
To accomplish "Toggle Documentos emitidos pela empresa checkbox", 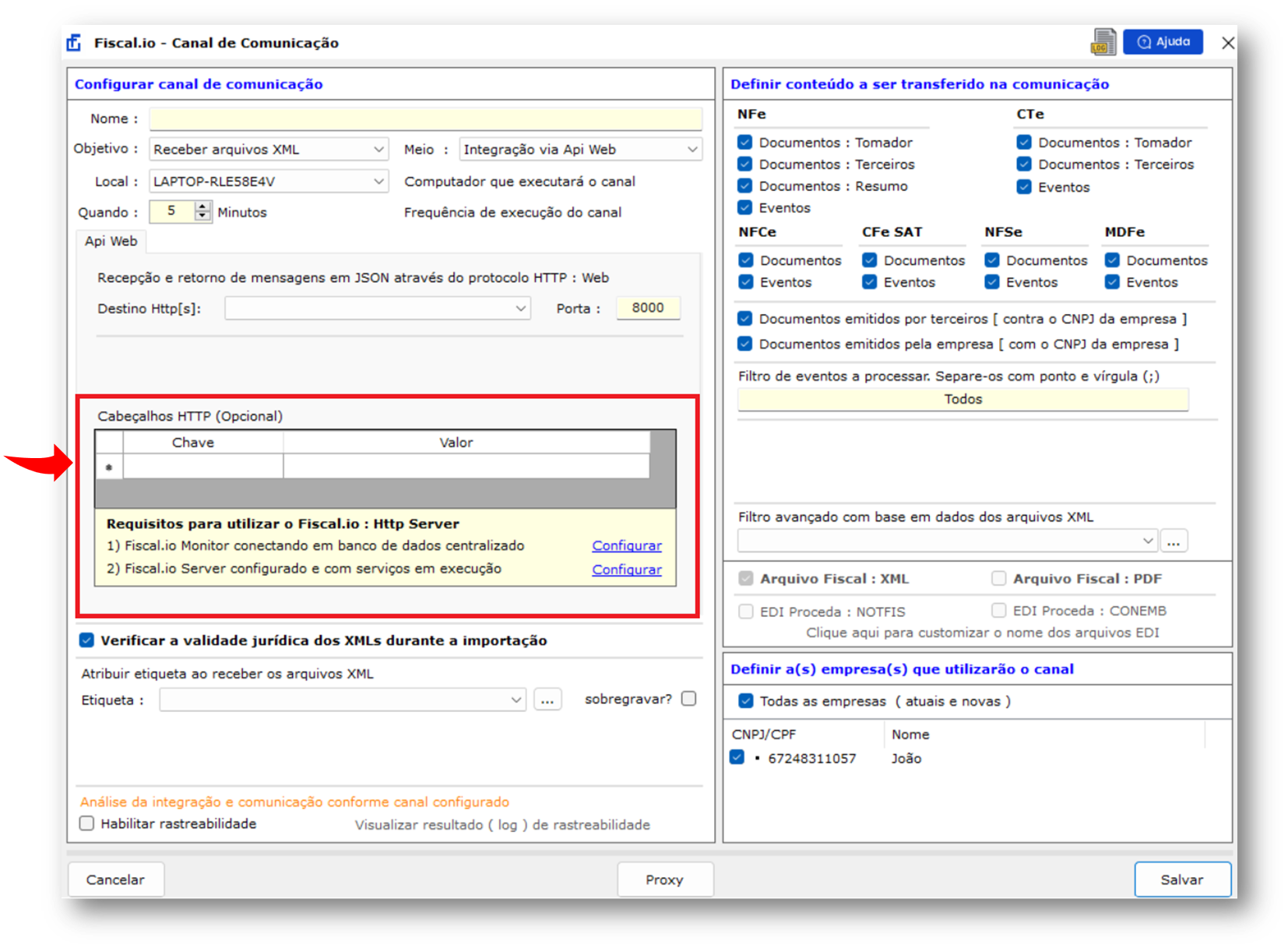I will 745,344.
